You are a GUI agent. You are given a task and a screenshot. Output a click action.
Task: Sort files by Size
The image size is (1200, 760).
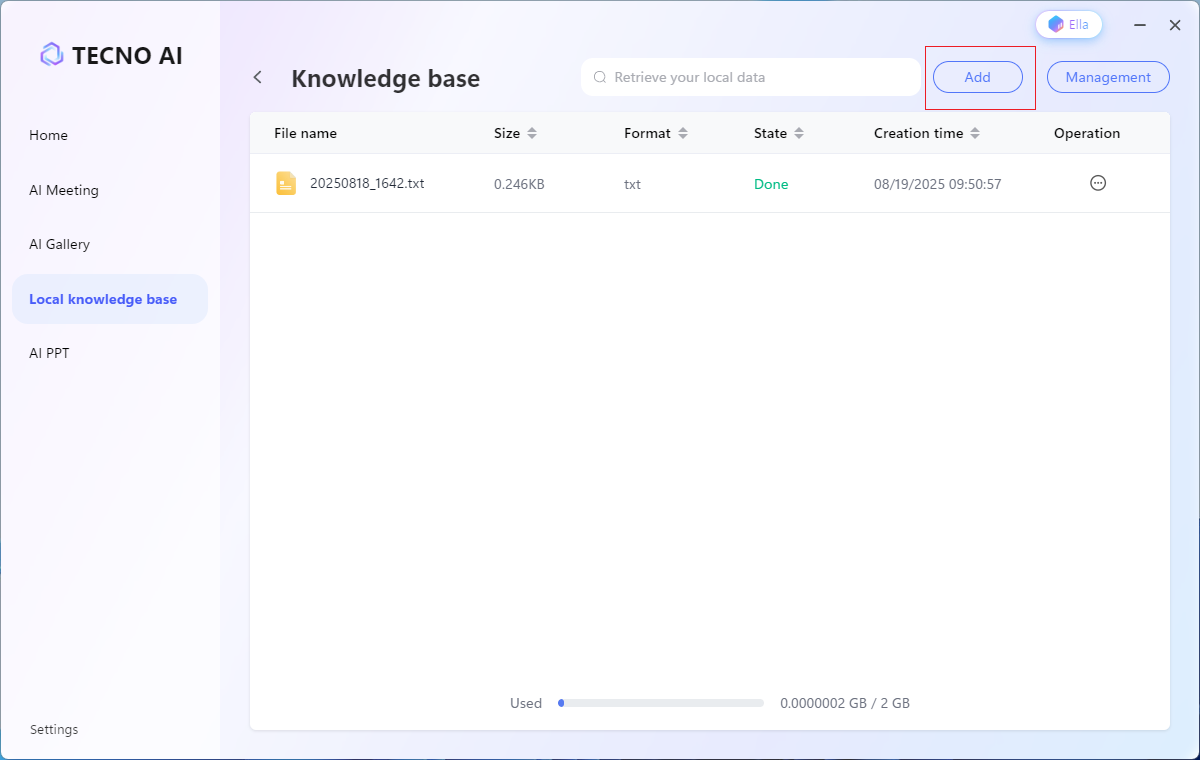532,133
